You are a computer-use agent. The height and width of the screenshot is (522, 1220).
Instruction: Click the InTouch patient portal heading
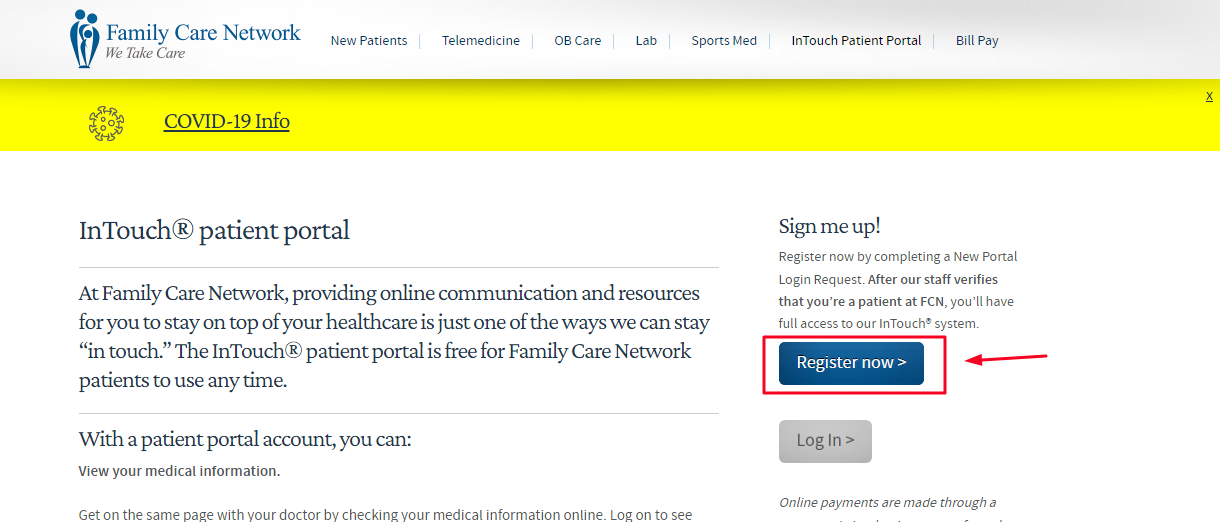pos(214,231)
